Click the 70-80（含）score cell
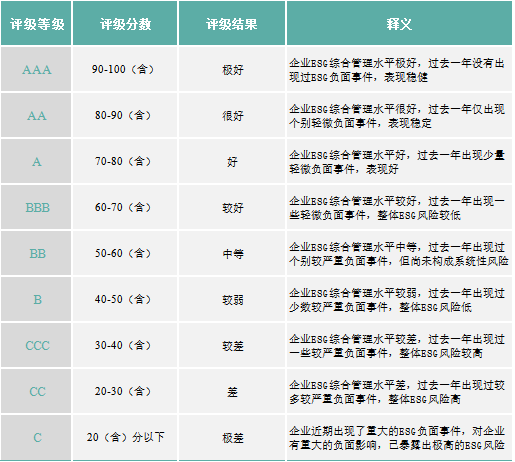The width and height of the screenshot is (515, 462). tap(125, 161)
